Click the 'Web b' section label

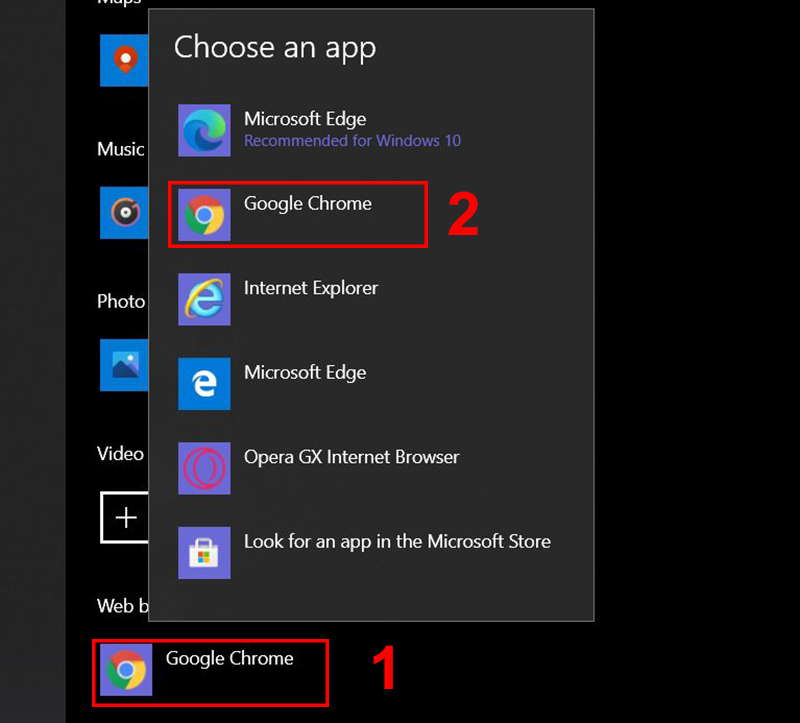(x=122, y=606)
